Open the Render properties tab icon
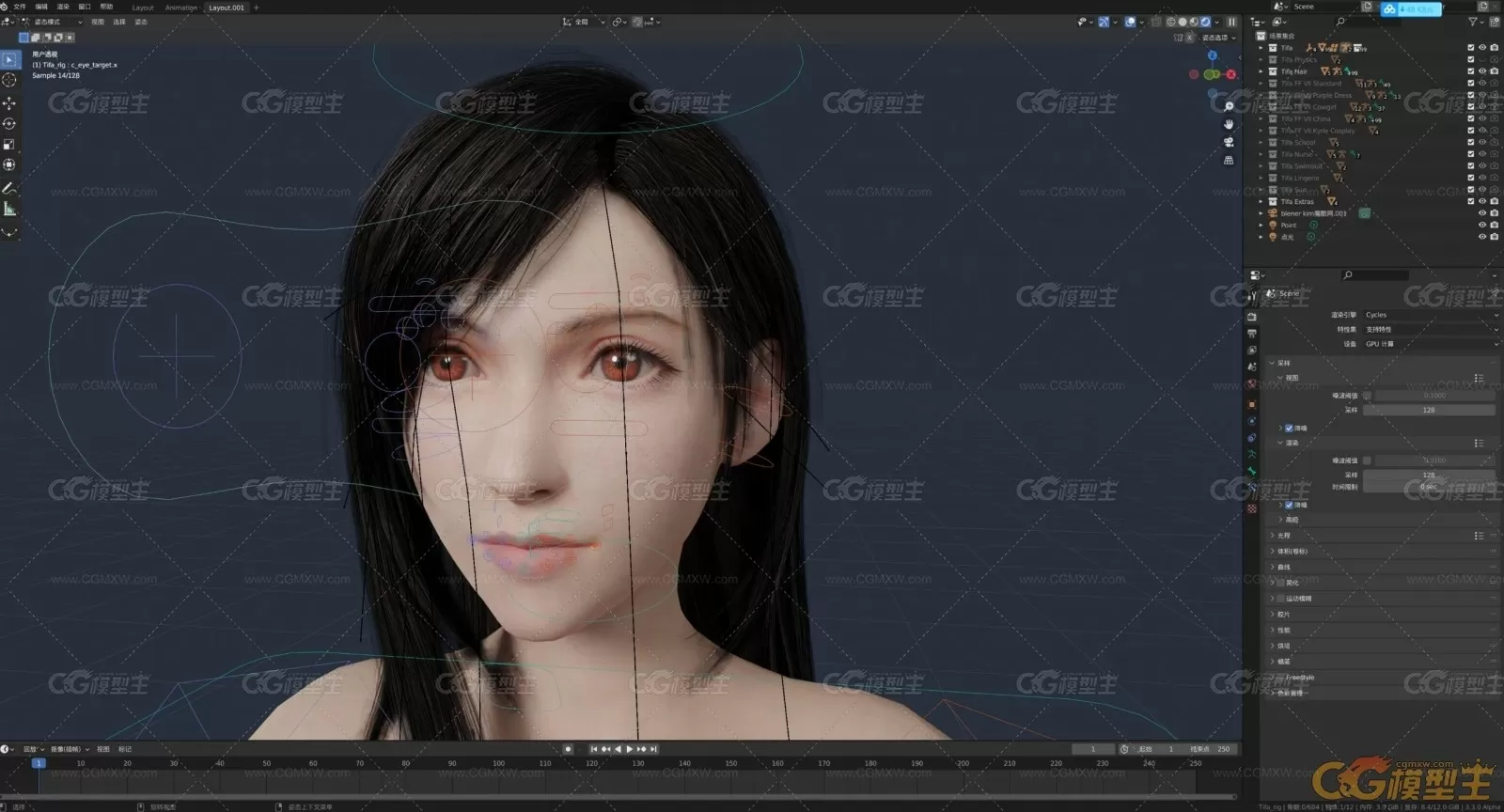Screen dimensions: 1504x812 point(1252,317)
